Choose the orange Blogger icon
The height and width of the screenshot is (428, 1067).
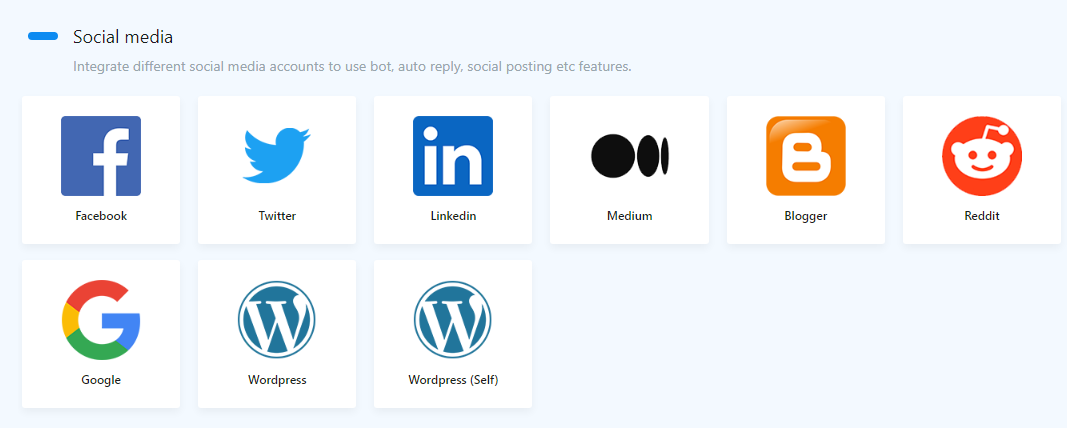click(x=805, y=156)
